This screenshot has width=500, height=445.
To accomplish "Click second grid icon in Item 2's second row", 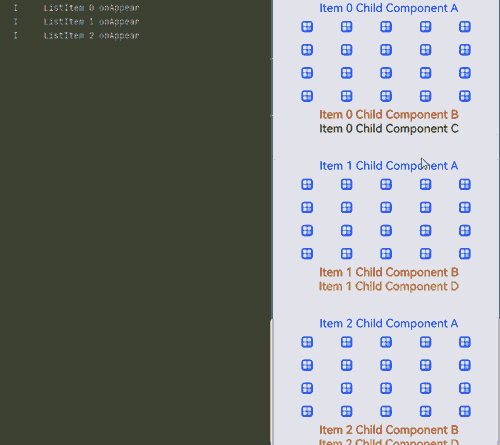I will (347, 365).
